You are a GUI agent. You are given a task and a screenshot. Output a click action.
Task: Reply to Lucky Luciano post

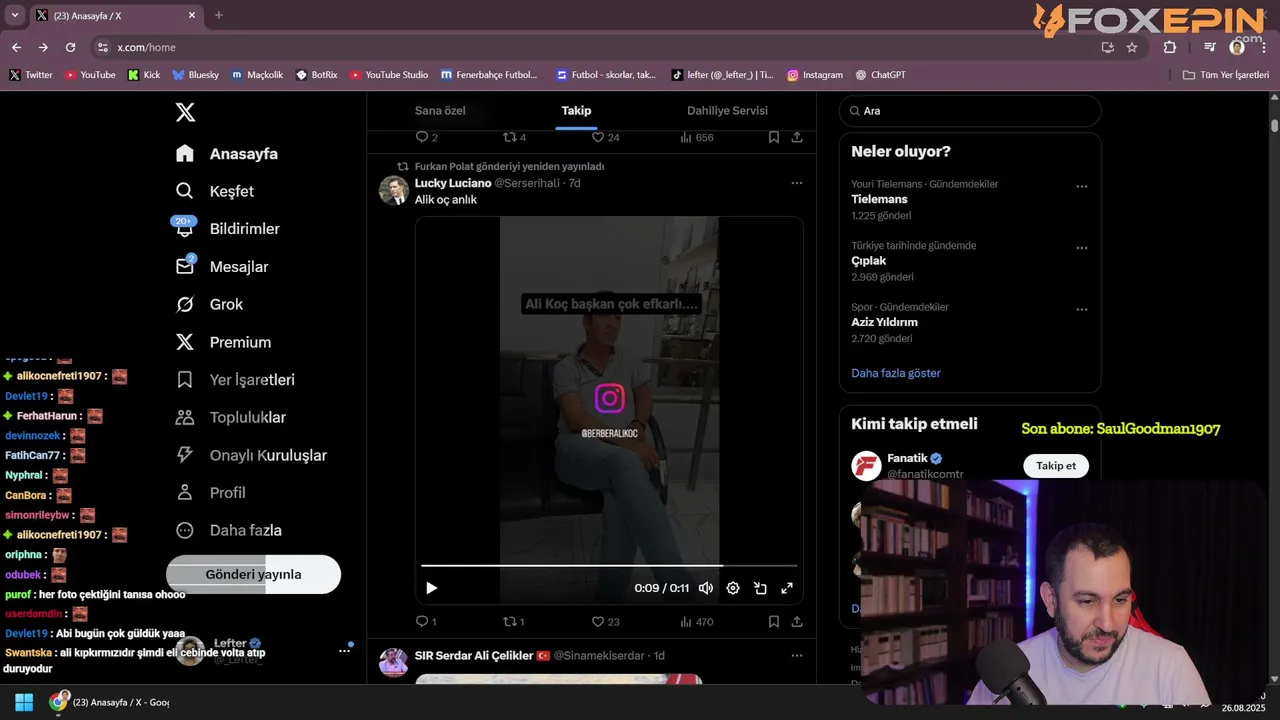pos(426,621)
